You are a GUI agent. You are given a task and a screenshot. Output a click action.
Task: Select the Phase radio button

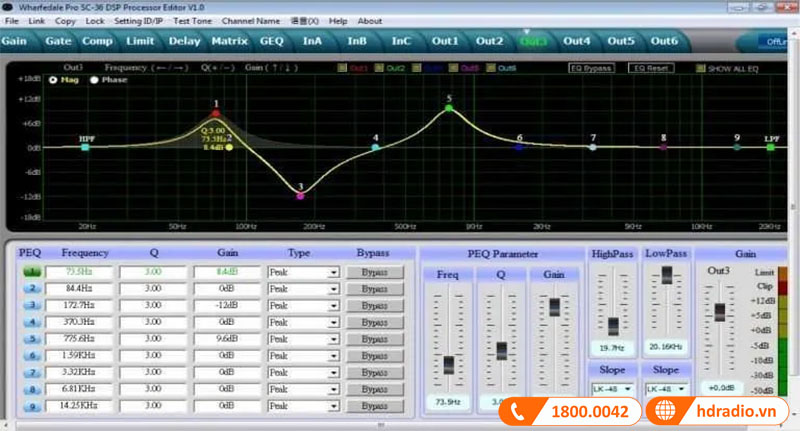(x=95, y=80)
